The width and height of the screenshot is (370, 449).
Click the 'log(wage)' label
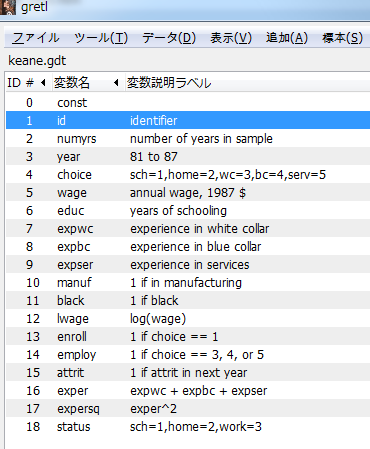158,319
